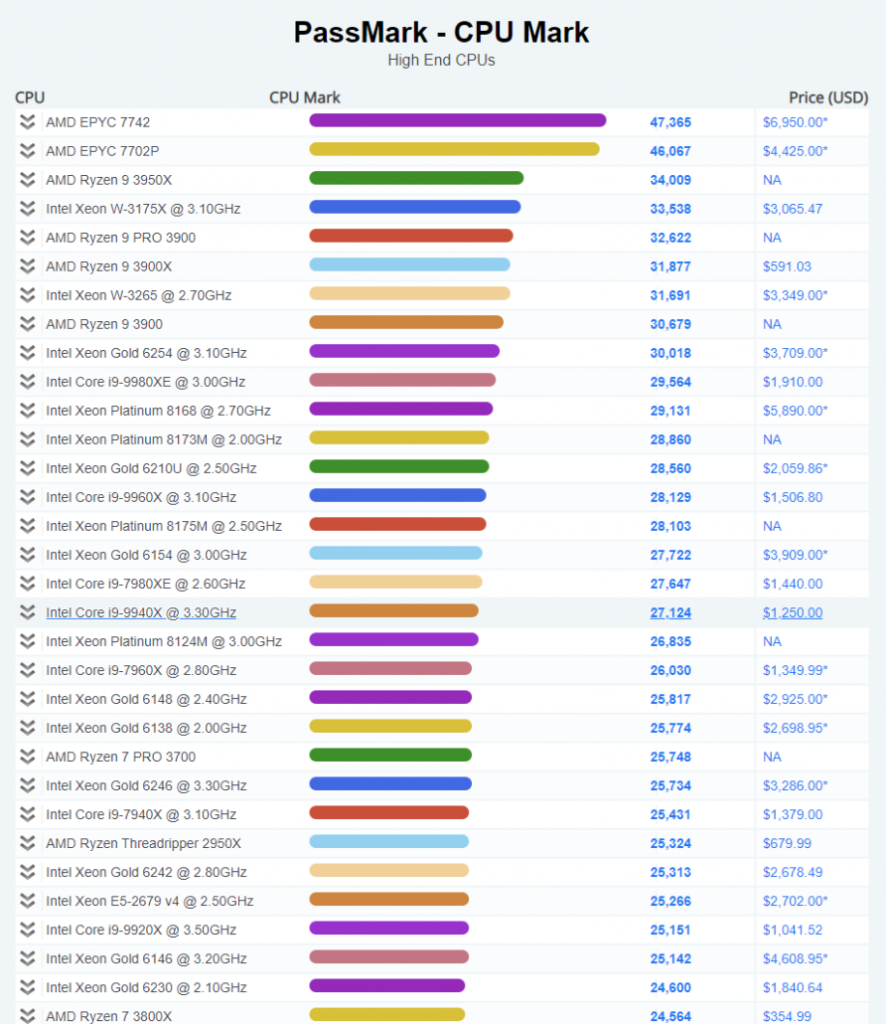The height and width of the screenshot is (1024, 886).
Task: Open the AMD Ryzen 9 3950X link
Action: (x=109, y=180)
